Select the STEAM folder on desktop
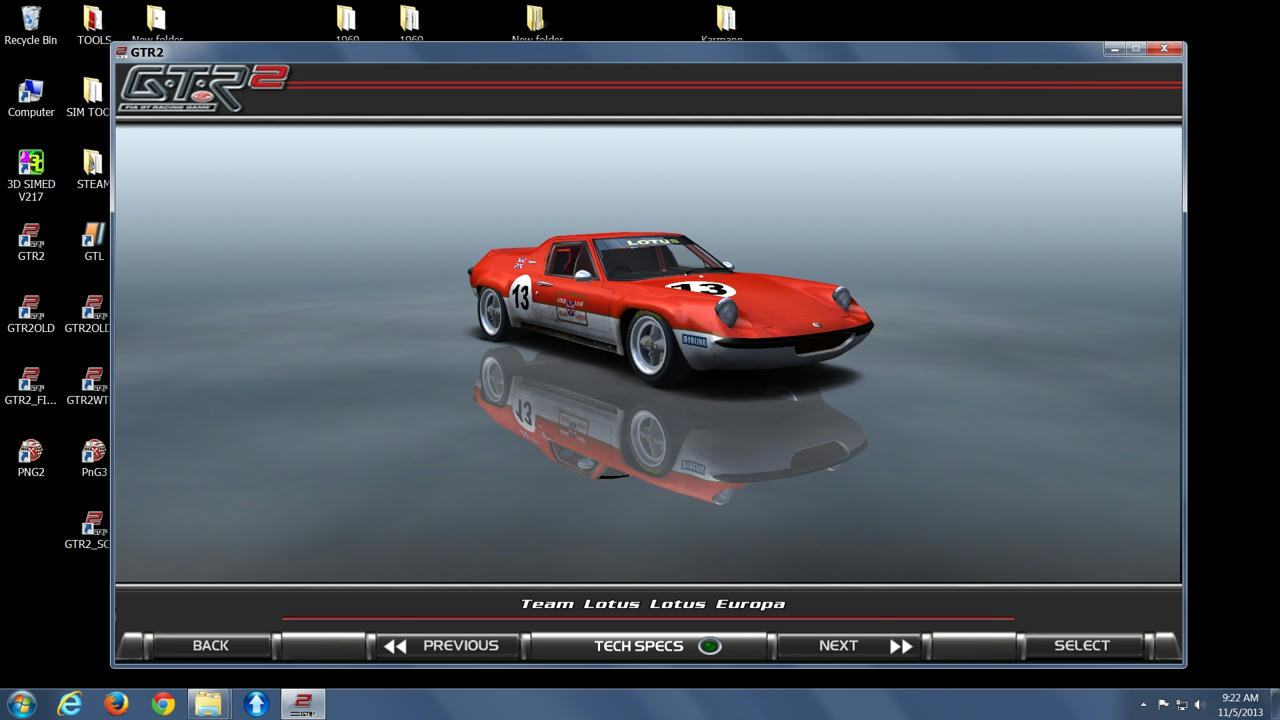The width and height of the screenshot is (1280, 720). pyautogui.click(x=93, y=169)
